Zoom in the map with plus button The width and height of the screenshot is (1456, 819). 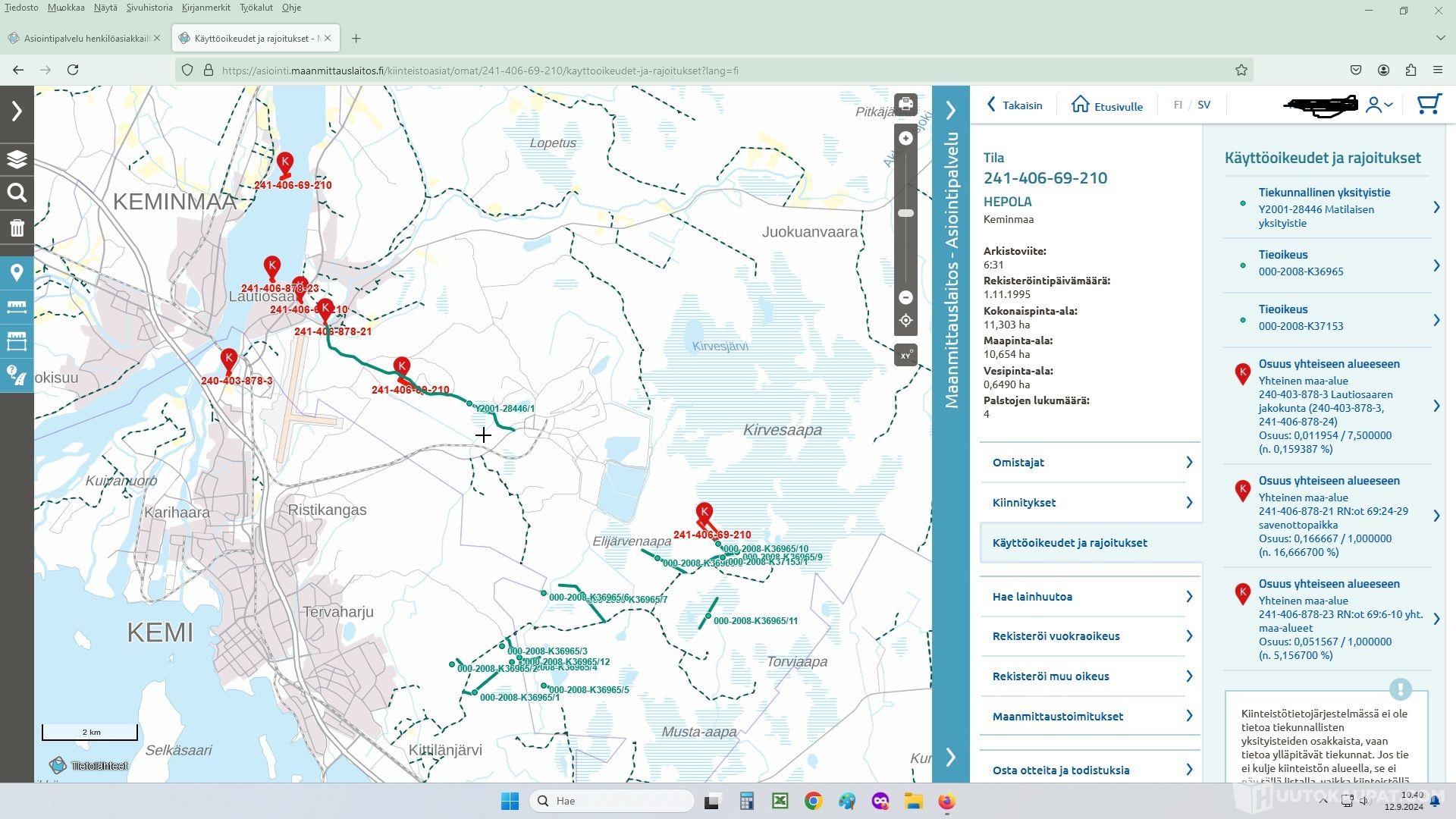click(905, 138)
